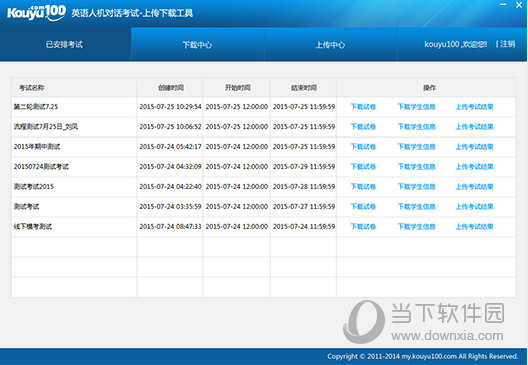Viewport: 528px width, 365px height.
Task: Click the kouyu100 welcome username text
Action: [x=456, y=44]
